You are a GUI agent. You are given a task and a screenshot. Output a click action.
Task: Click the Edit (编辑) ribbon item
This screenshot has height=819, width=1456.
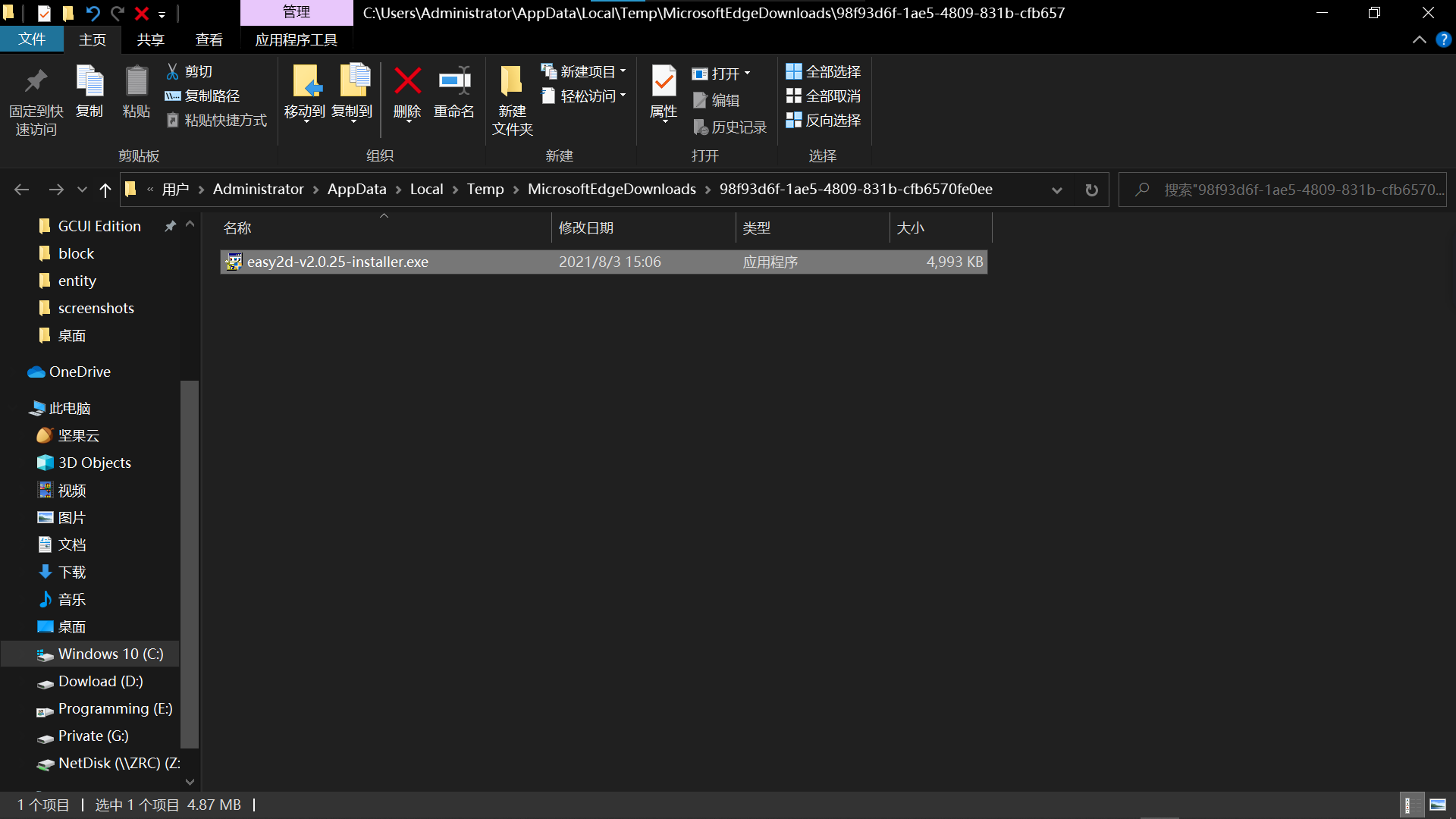point(717,100)
